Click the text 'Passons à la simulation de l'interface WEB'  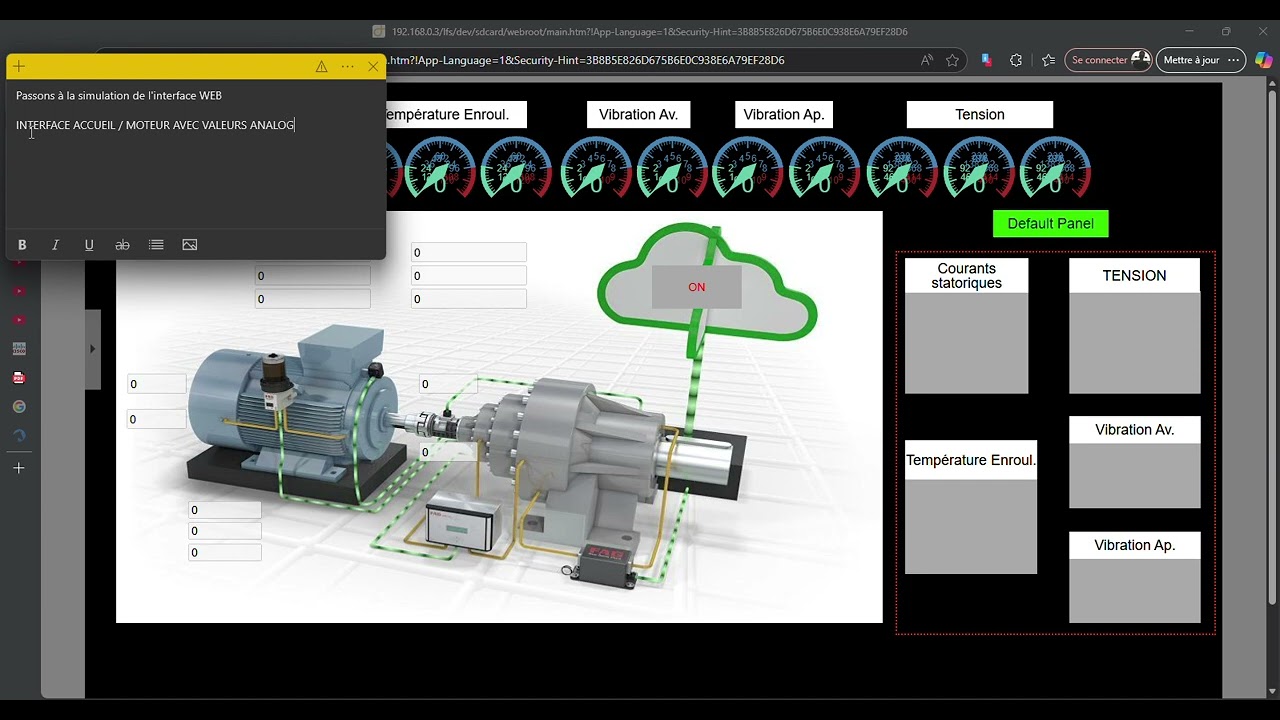point(119,96)
